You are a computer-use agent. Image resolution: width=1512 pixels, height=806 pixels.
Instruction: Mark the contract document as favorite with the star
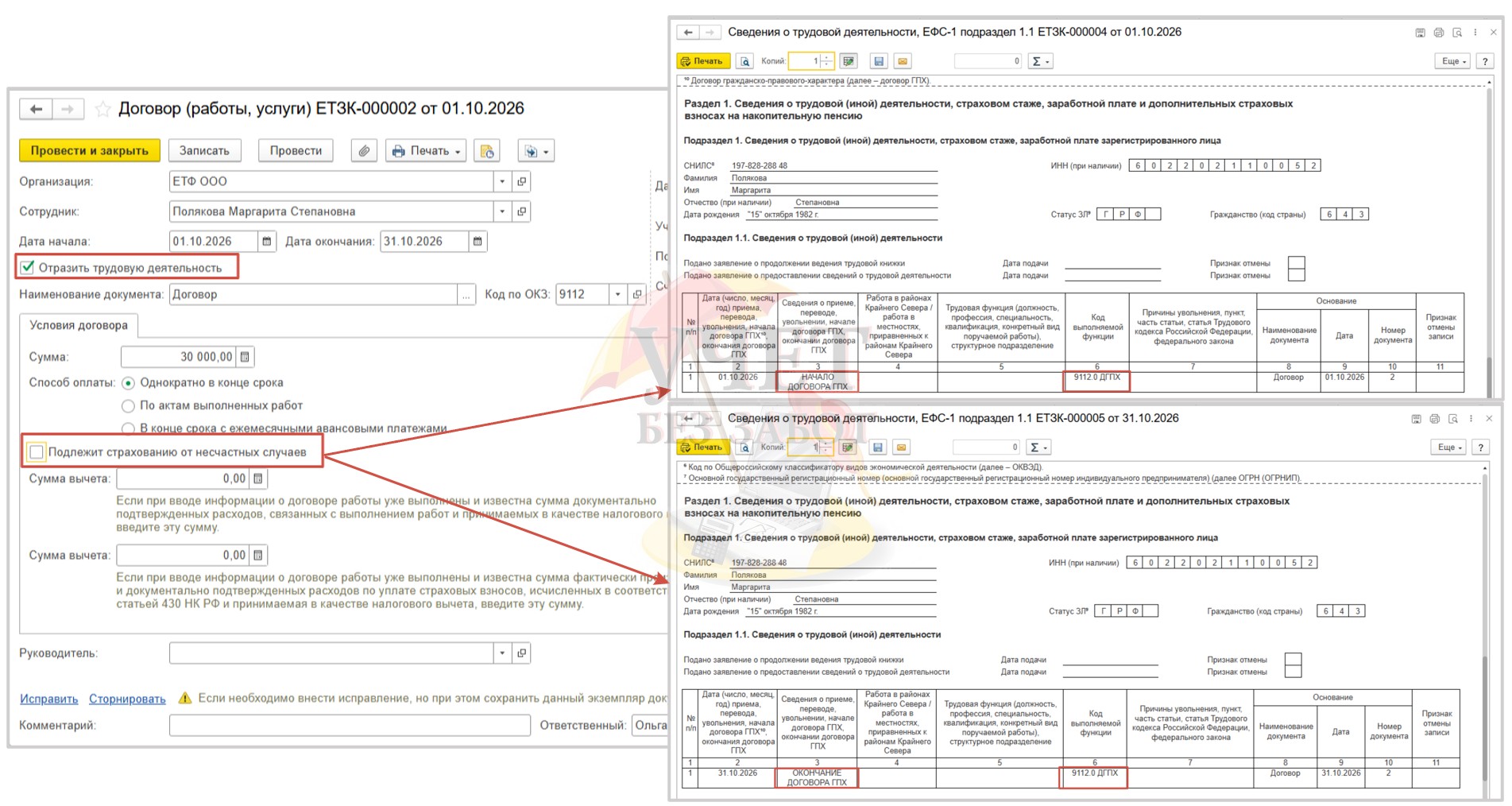[x=102, y=109]
